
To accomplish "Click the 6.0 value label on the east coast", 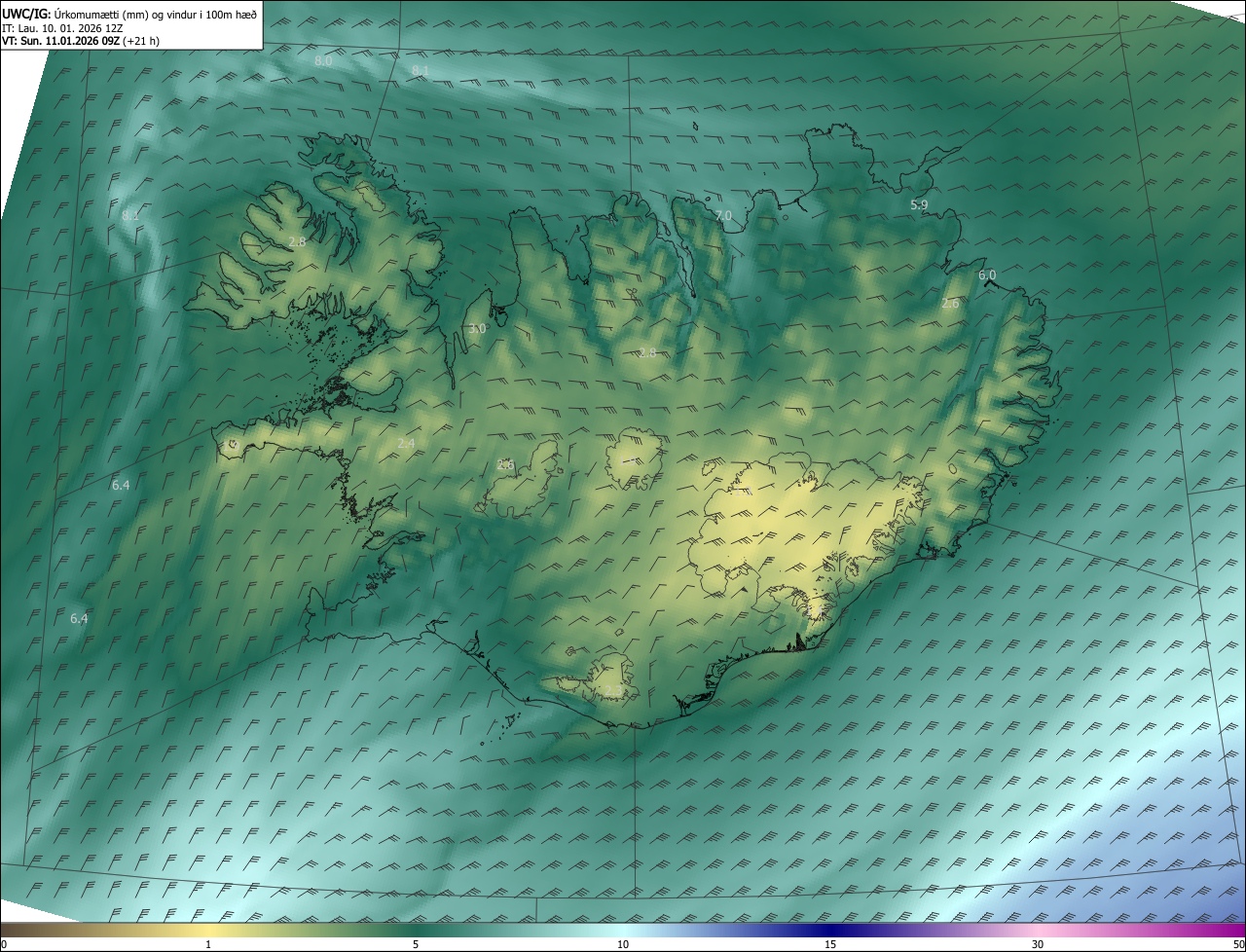I will coord(987,275).
